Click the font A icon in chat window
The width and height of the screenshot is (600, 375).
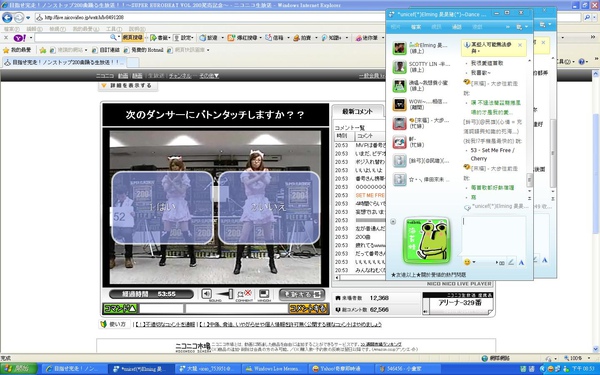click(521, 262)
